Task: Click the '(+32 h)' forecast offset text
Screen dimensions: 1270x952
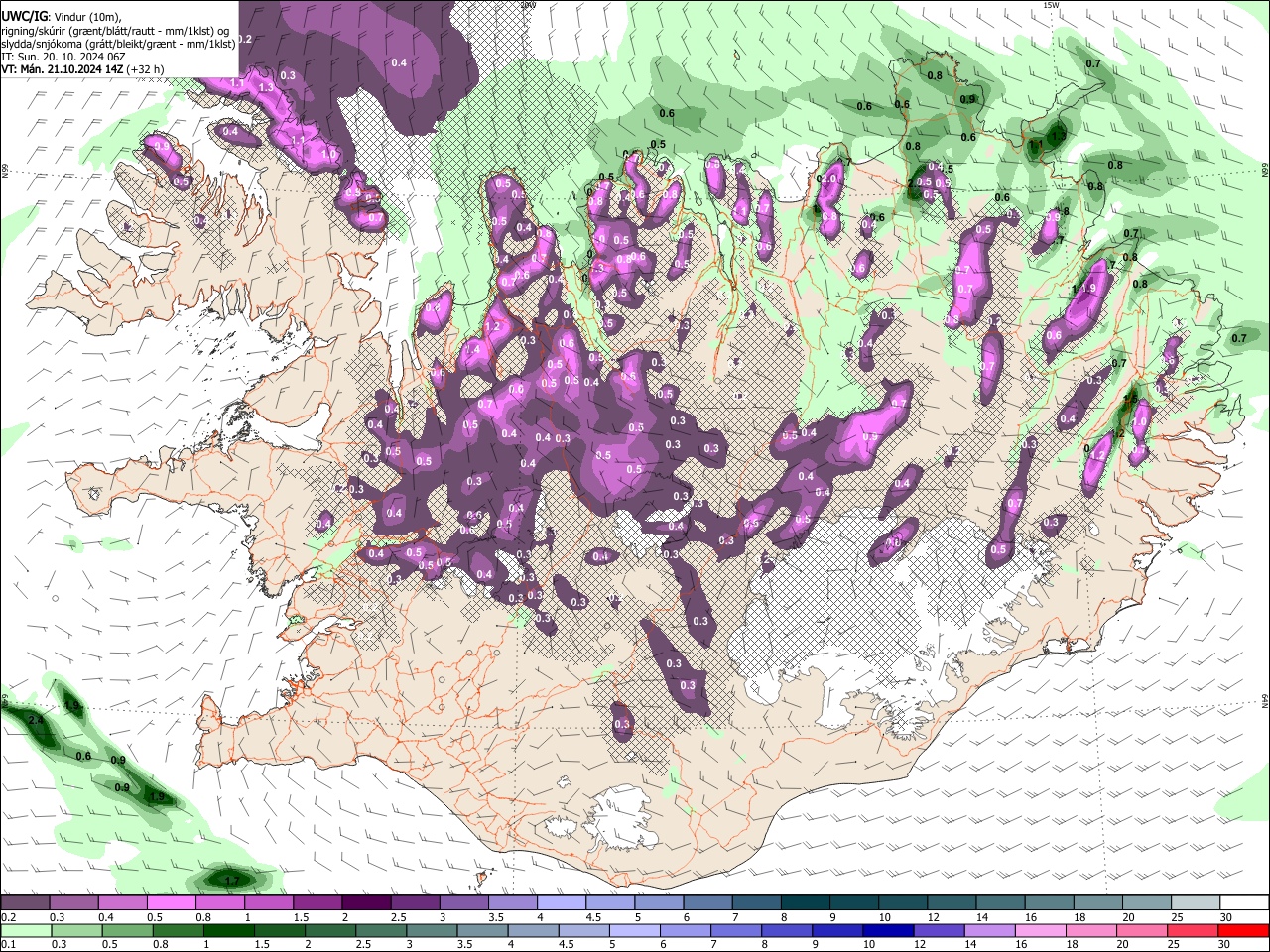Action: pyautogui.click(x=145, y=69)
